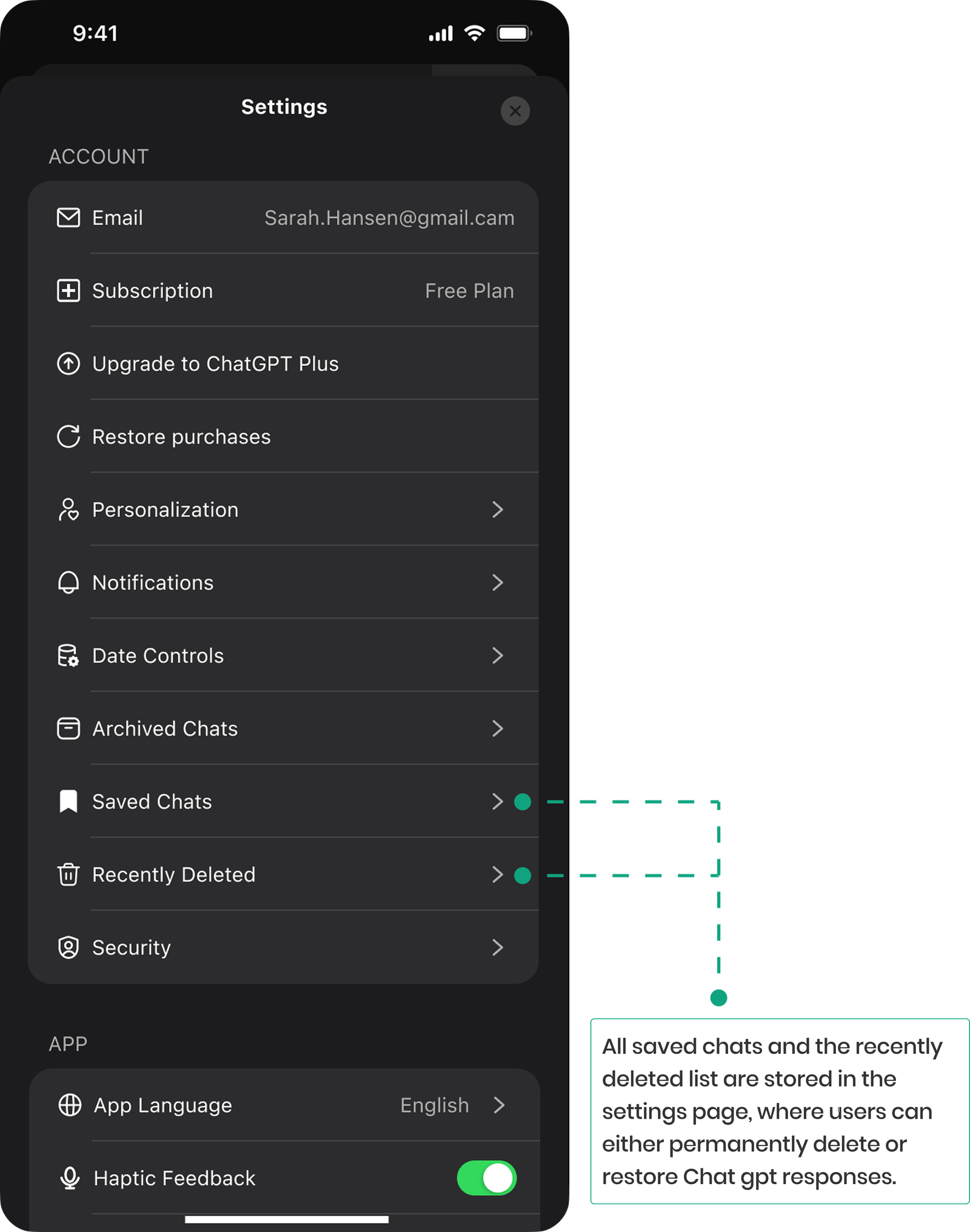Click the envelope Email icon
The image size is (970, 1232).
pos(69,218)
